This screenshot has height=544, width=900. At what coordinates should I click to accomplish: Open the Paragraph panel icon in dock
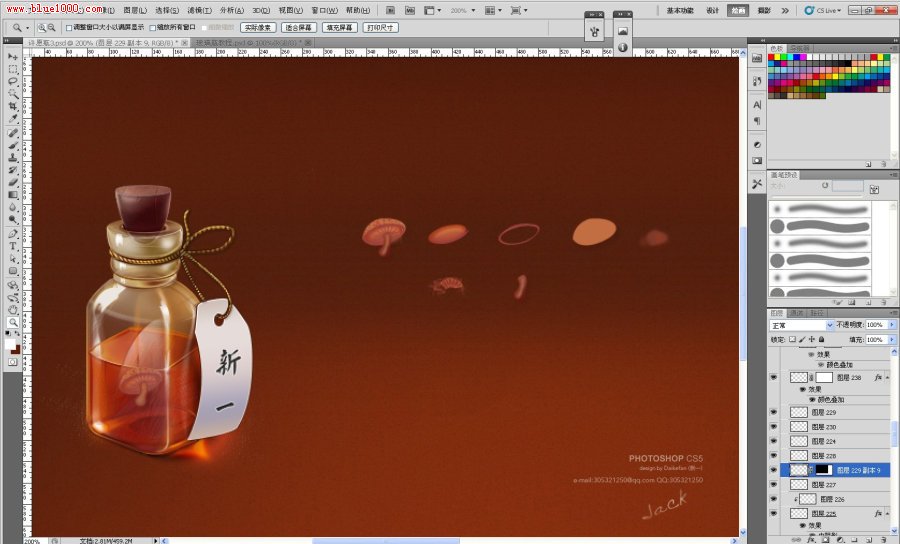757,121
